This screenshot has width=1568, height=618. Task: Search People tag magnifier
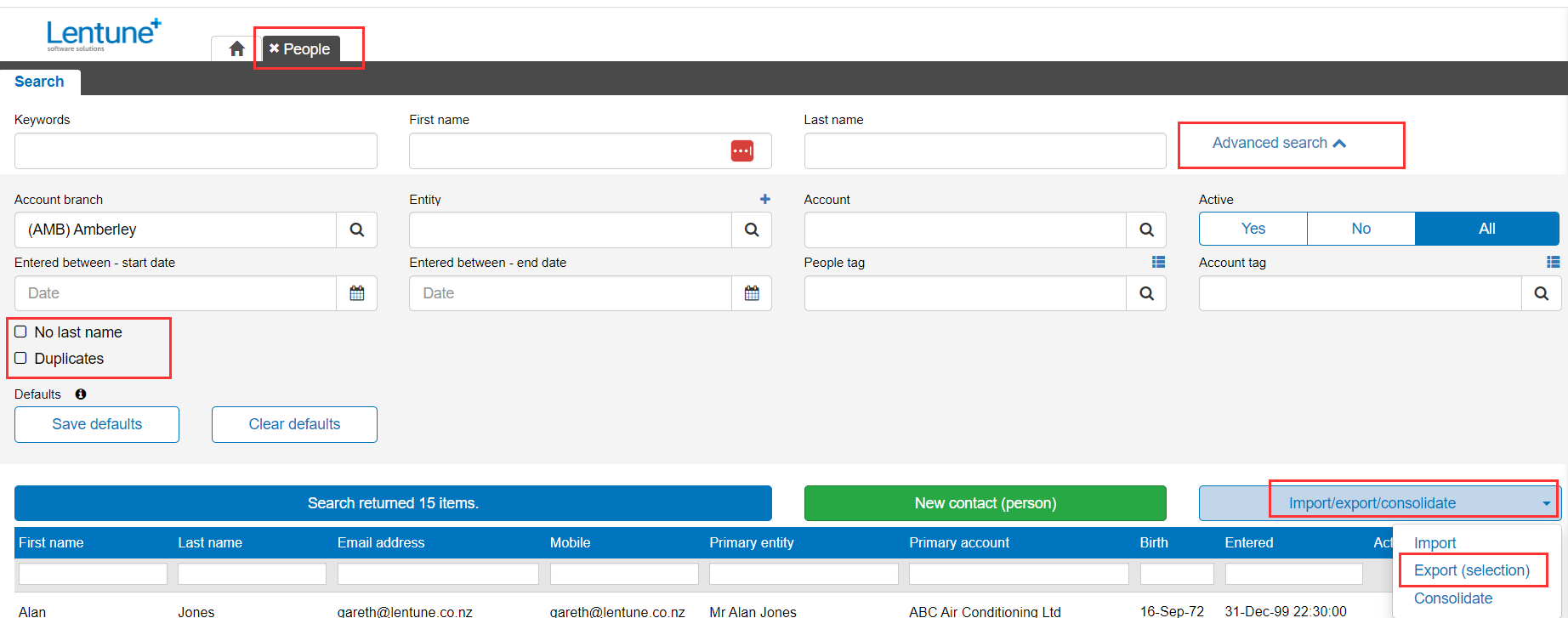tap(1146, 293)
